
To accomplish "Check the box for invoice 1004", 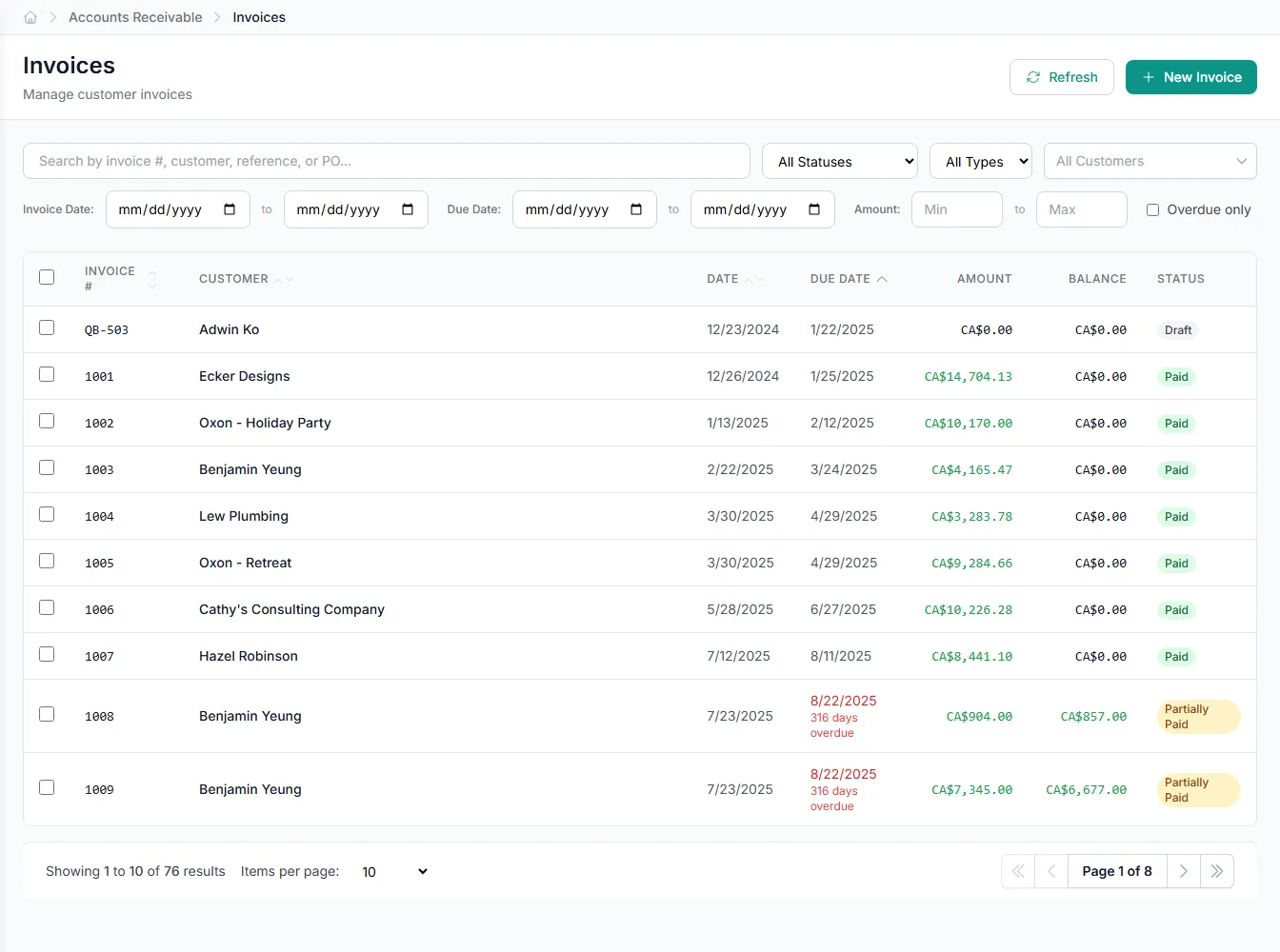I will coord(47,514).
